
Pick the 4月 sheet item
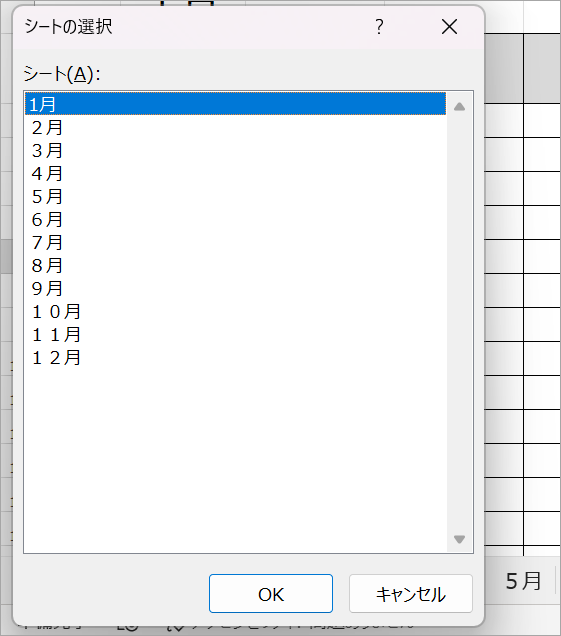coord(235,174)
